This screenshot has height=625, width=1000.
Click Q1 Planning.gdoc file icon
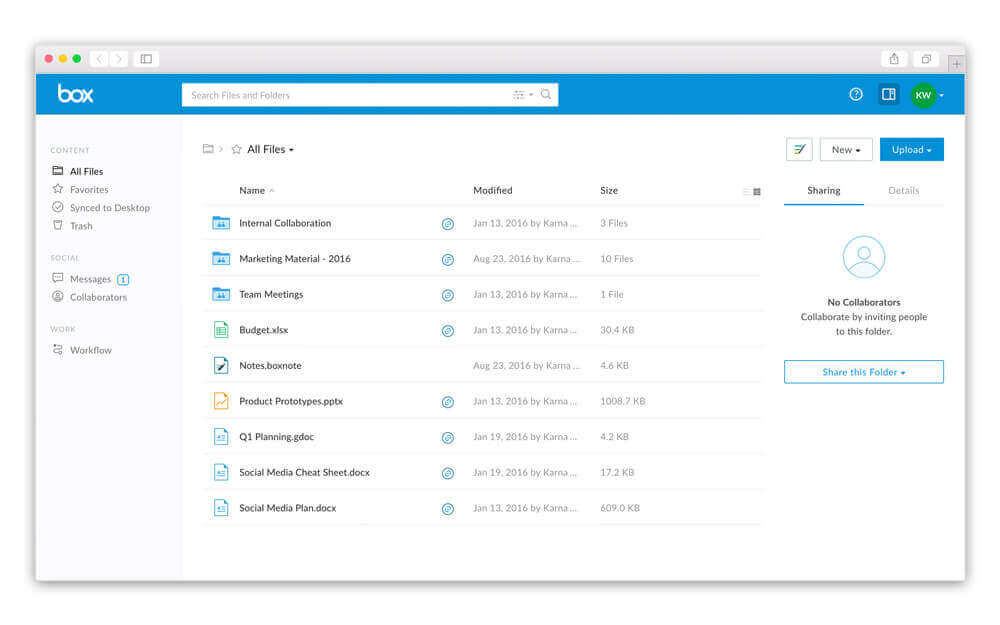(x=221, y=437)
